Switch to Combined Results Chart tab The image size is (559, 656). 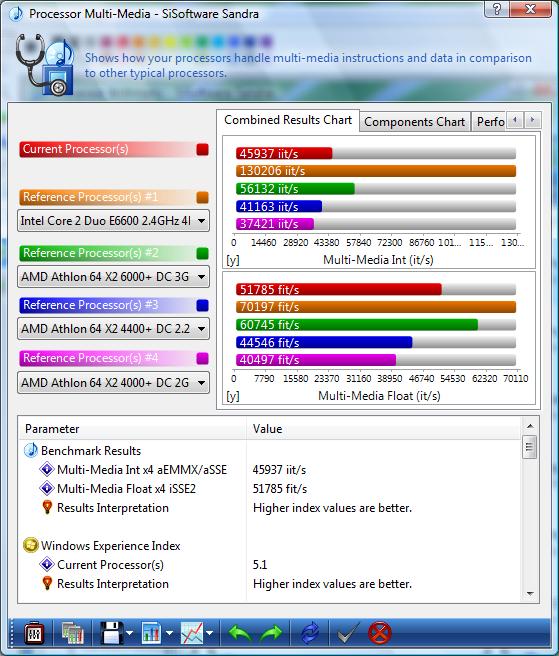tap(288, 120)
